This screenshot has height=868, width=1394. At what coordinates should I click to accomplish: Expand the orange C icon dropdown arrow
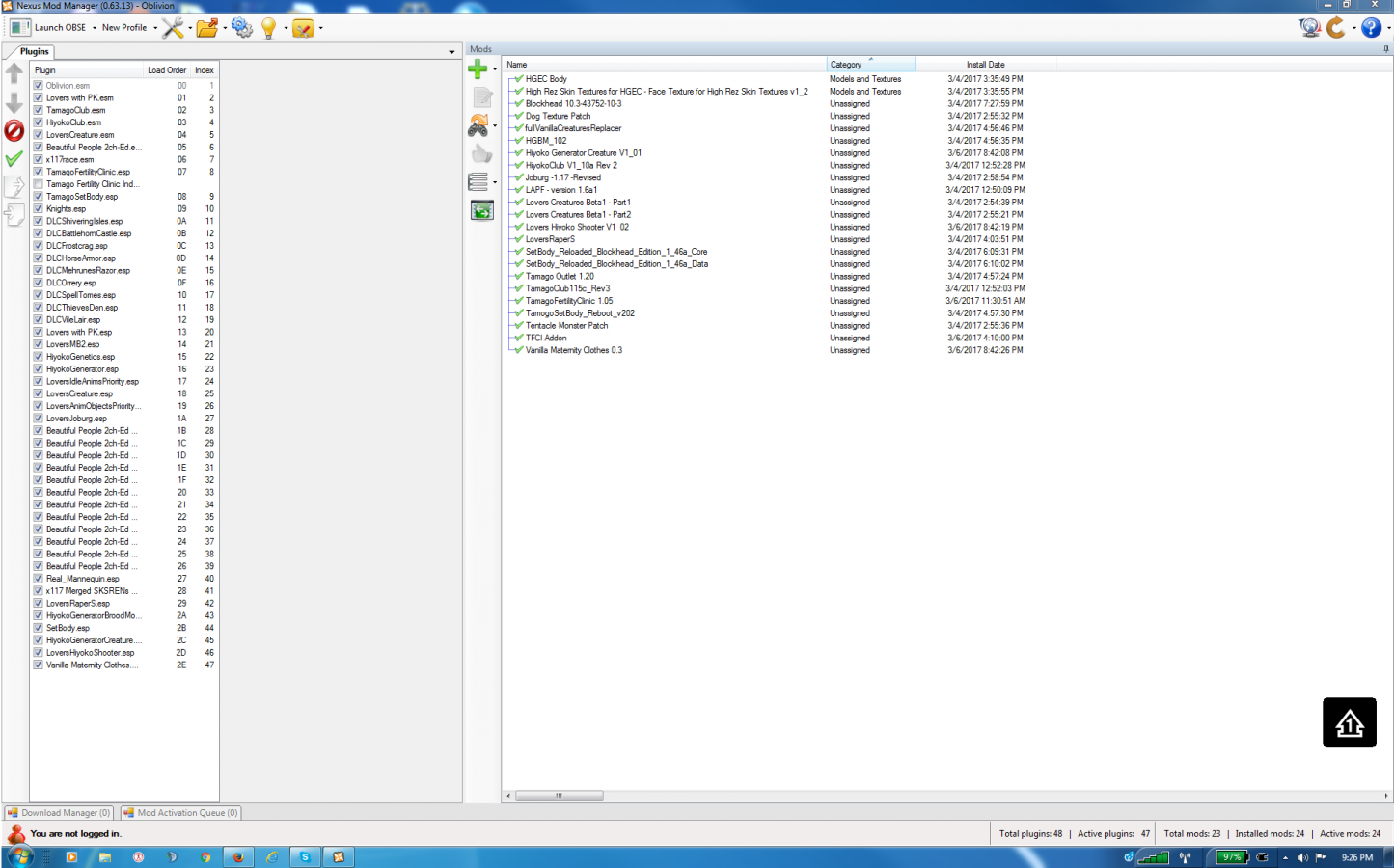[x=1353, y=28]
